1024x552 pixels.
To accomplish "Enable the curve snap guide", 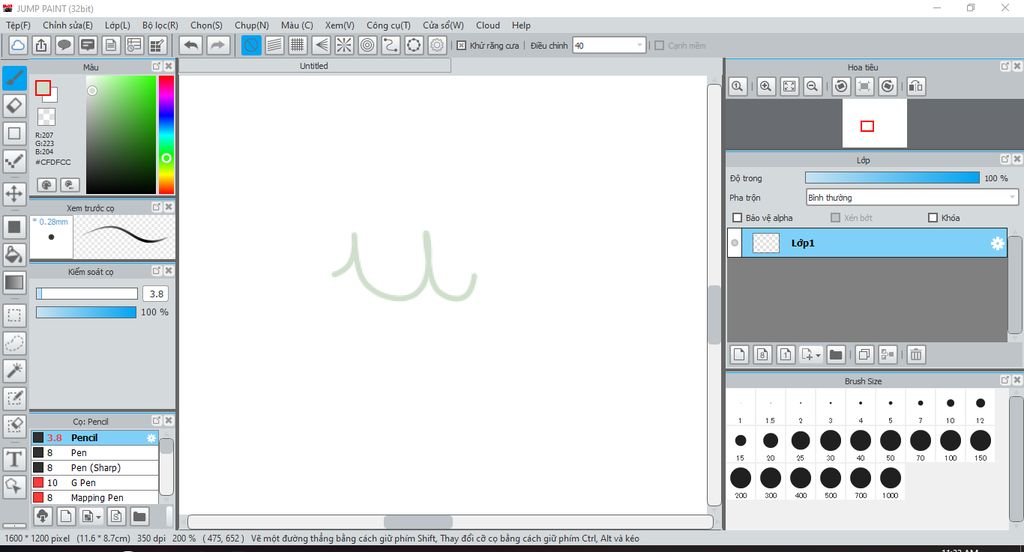I will click(x=391, y=45).
